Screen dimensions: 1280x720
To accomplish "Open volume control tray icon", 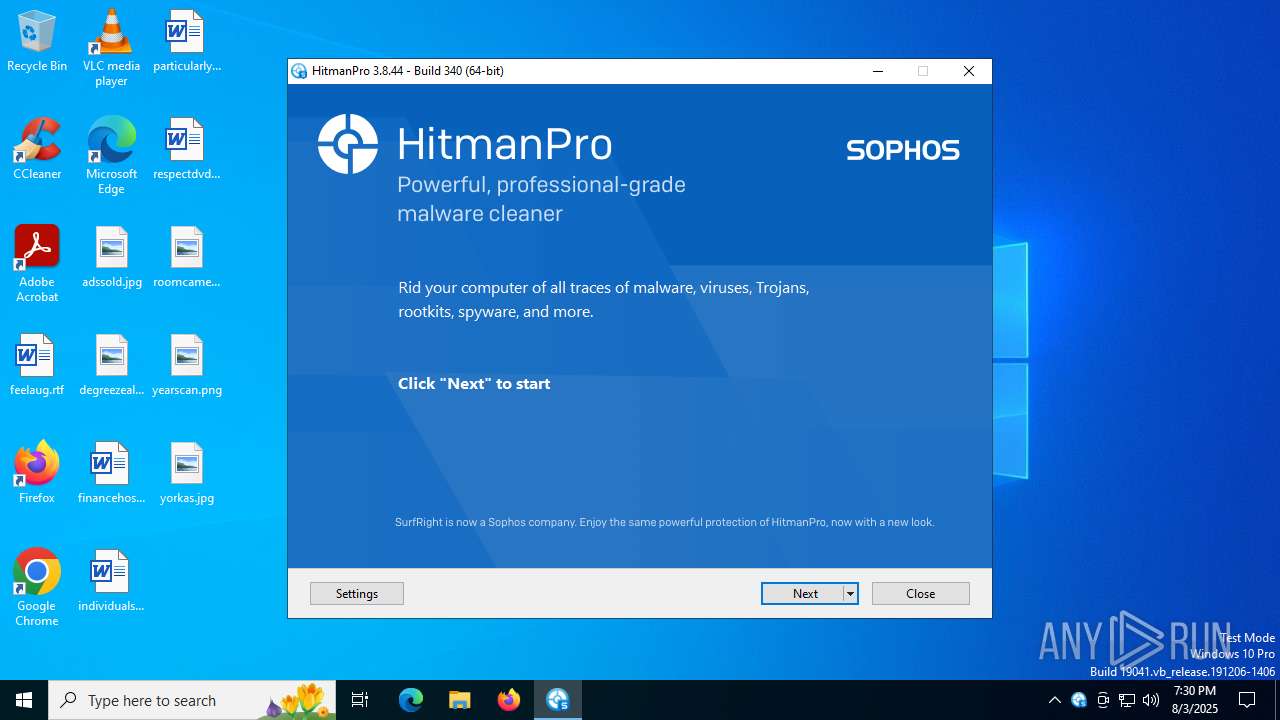I will (x=1151, y=700).
